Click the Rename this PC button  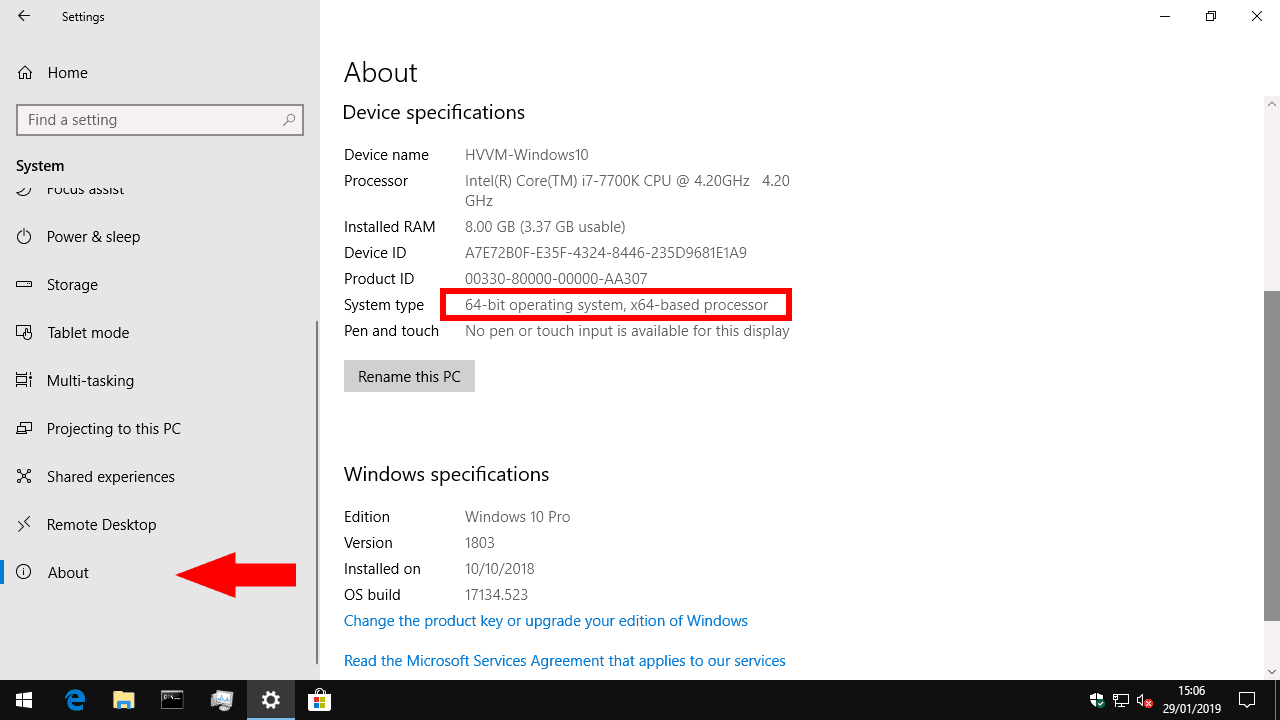coord(409,376)
